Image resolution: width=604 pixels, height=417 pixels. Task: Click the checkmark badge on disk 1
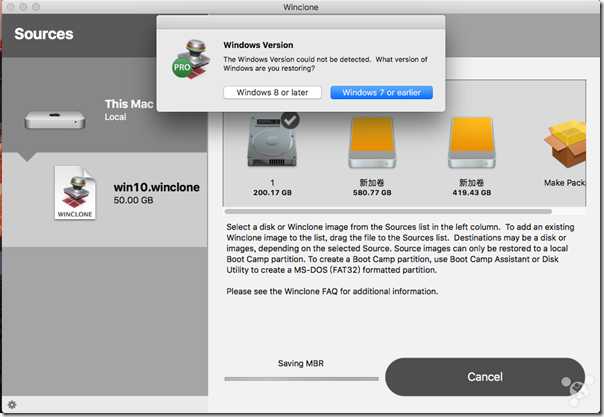[x=290, y=120]
